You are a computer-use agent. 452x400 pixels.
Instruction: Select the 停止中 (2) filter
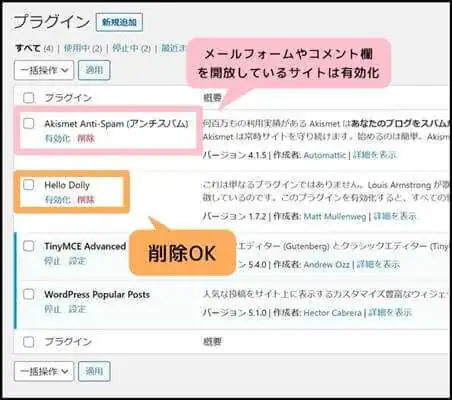(x=131, y=48)
